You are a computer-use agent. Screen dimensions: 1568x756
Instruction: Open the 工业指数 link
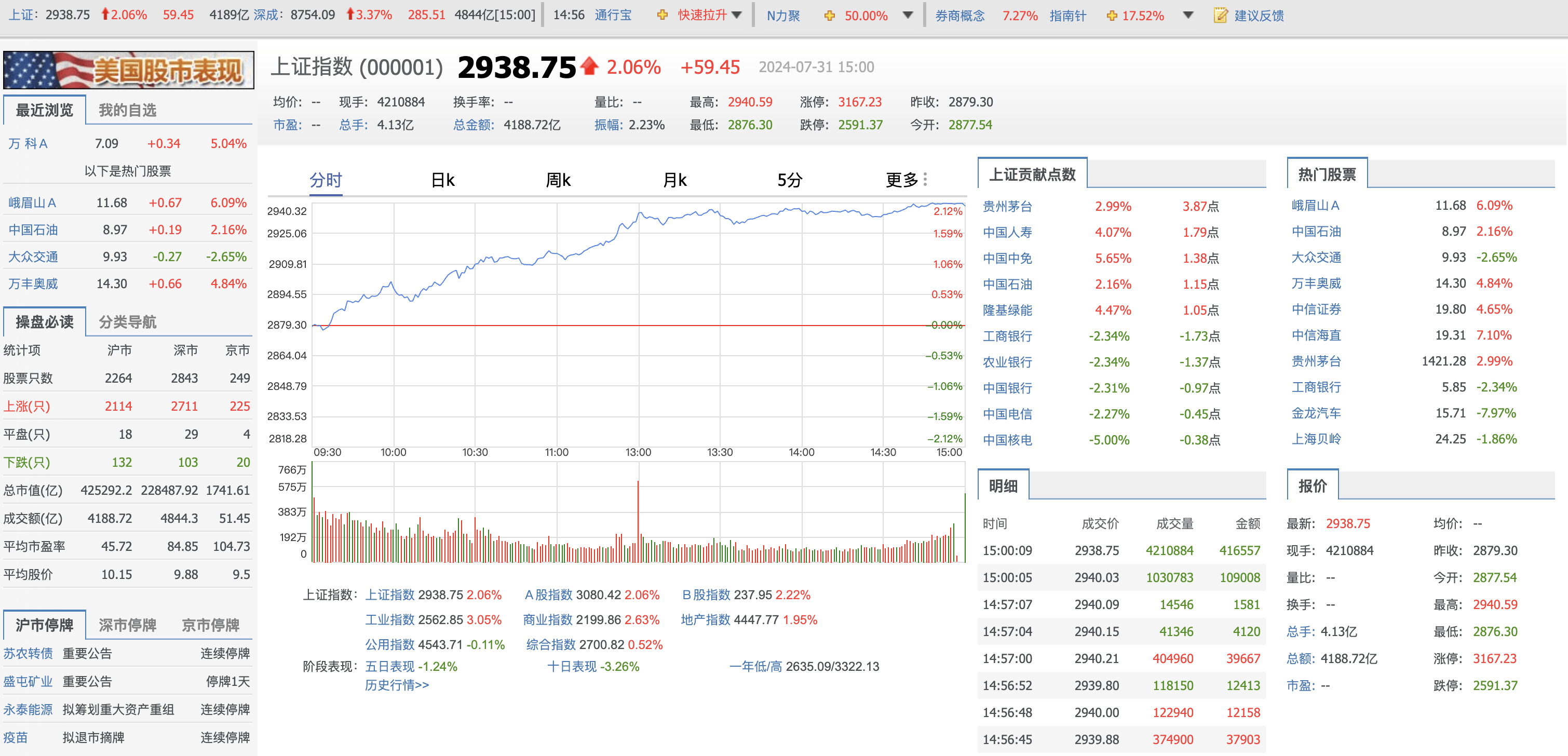click(389, 619)
